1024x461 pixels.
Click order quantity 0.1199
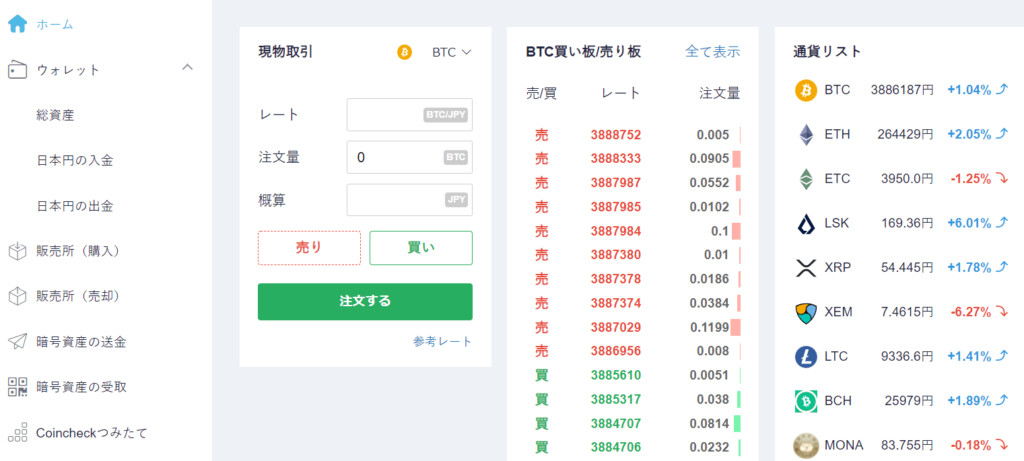pos(709,327)
